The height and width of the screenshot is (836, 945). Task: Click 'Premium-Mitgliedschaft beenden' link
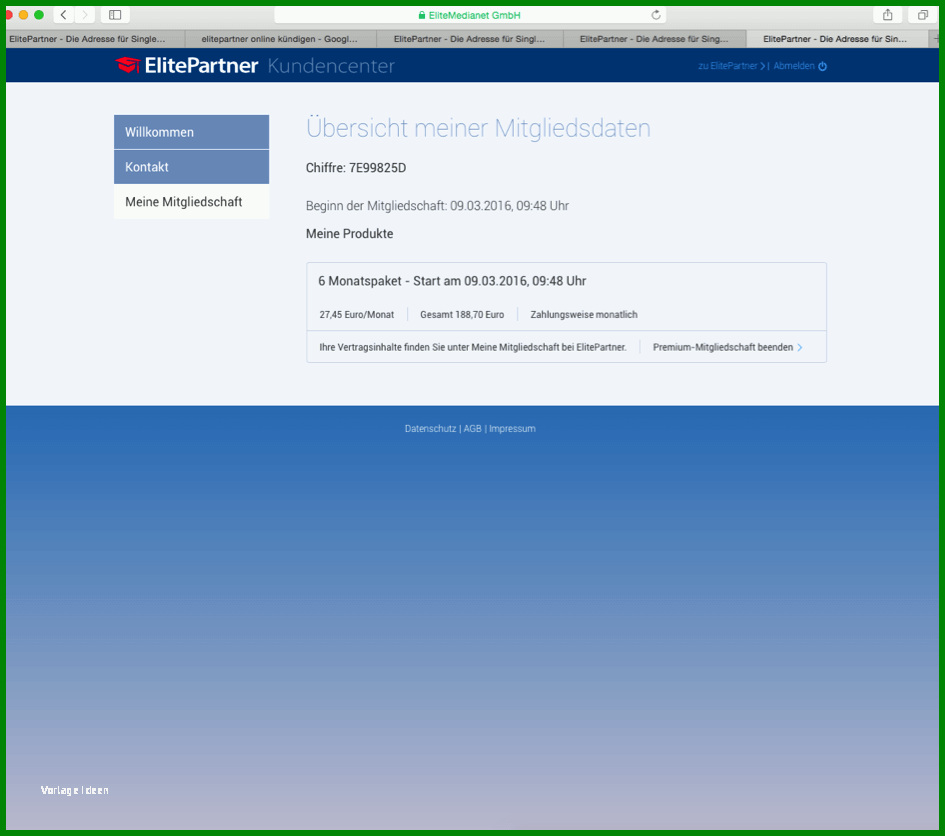pyautogui.click(x=723, y=347)
